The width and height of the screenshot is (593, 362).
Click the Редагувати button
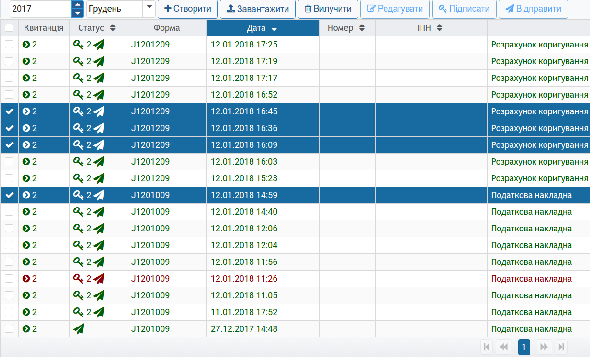pyautogui.click(x=394, y=9)
